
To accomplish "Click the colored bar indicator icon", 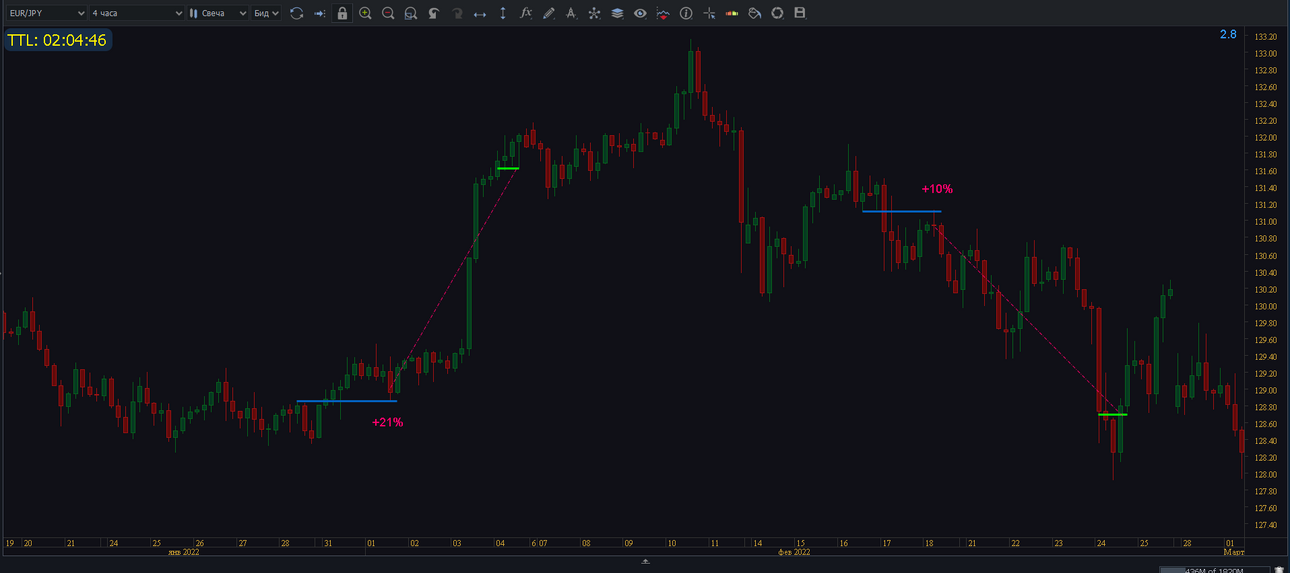I will [x=732, y=13].
